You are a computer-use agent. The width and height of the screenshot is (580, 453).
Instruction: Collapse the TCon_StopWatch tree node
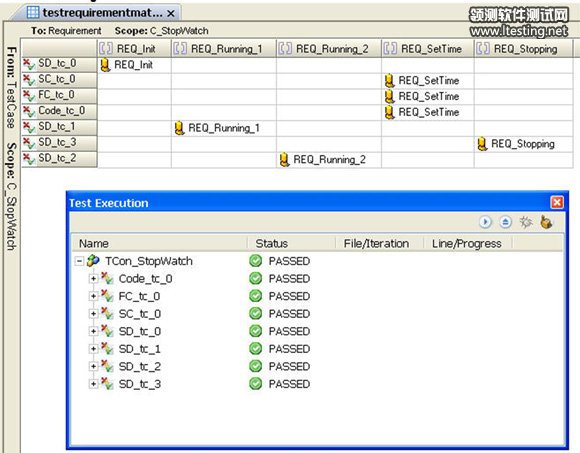(x=79, y=261)
